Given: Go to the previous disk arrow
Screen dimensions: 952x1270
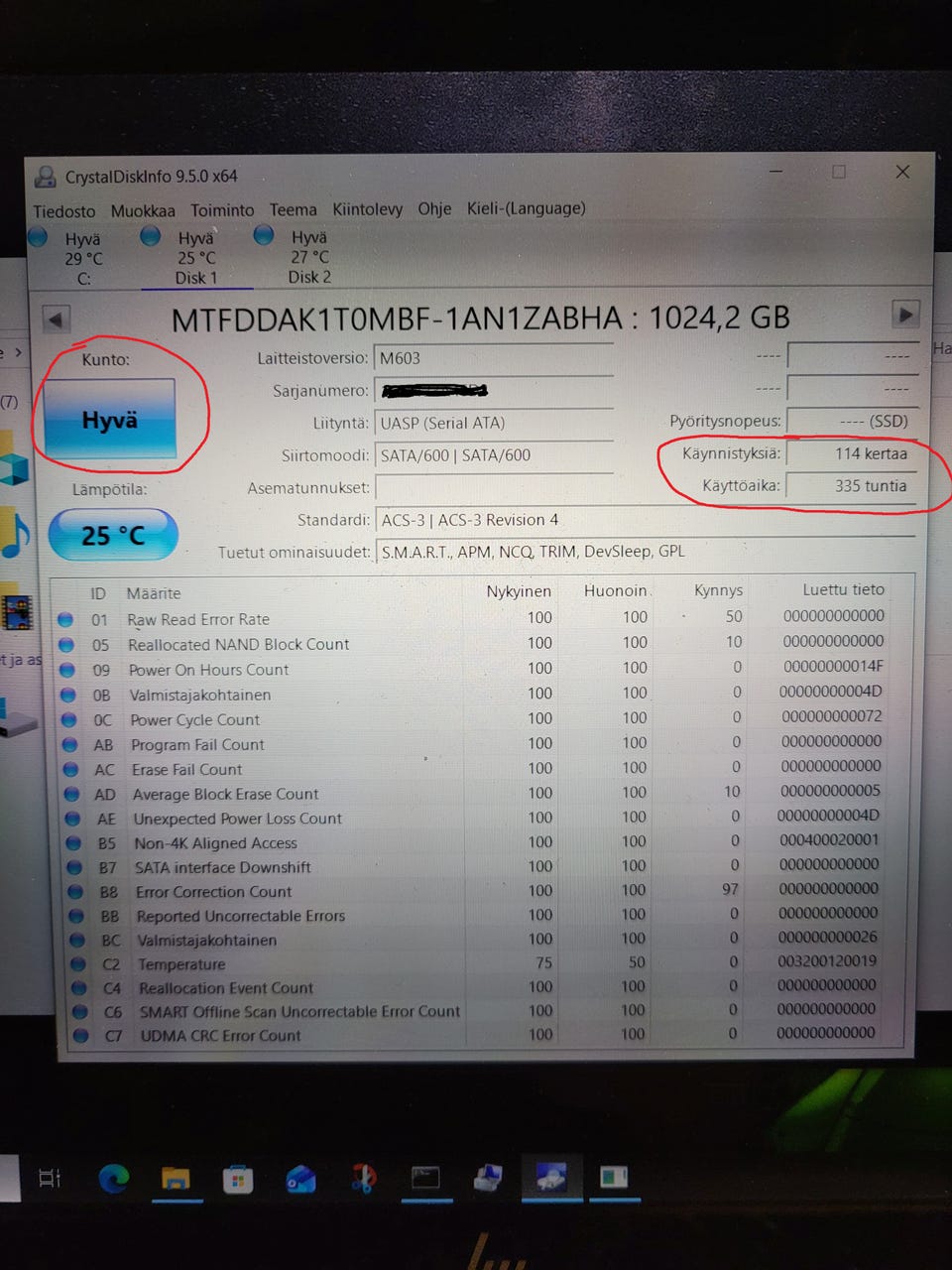Looking at the screenshot, I should pos(56,319).
